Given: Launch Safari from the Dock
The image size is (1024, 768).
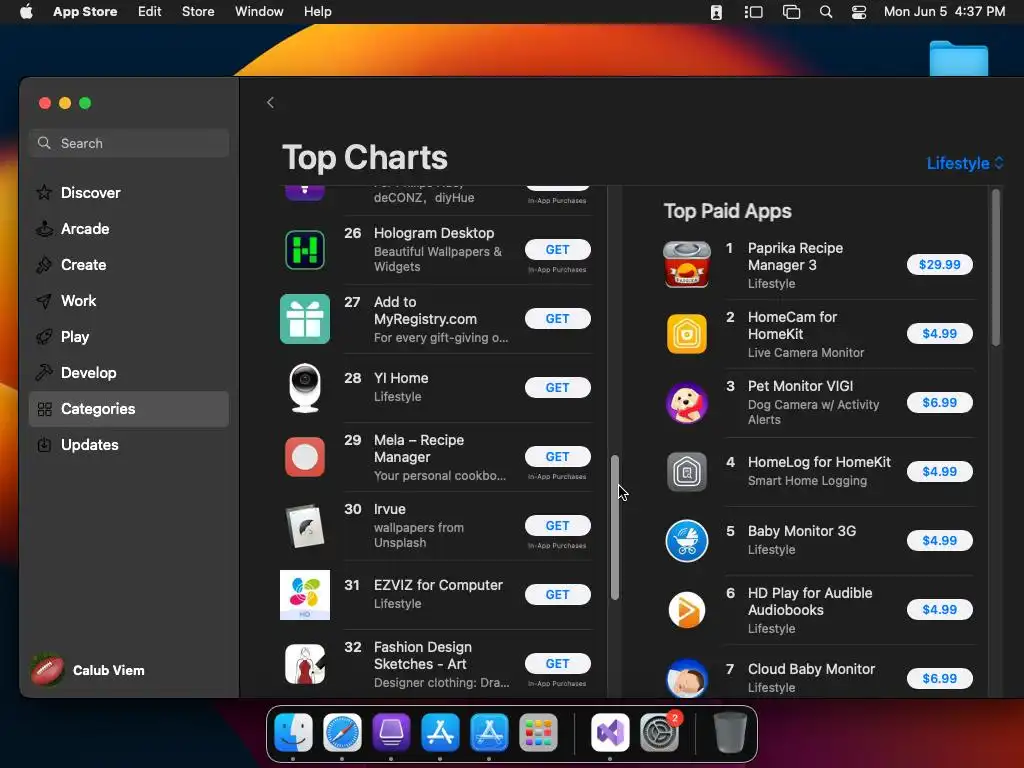Looking at the screenshot, I should pos(342,733).
